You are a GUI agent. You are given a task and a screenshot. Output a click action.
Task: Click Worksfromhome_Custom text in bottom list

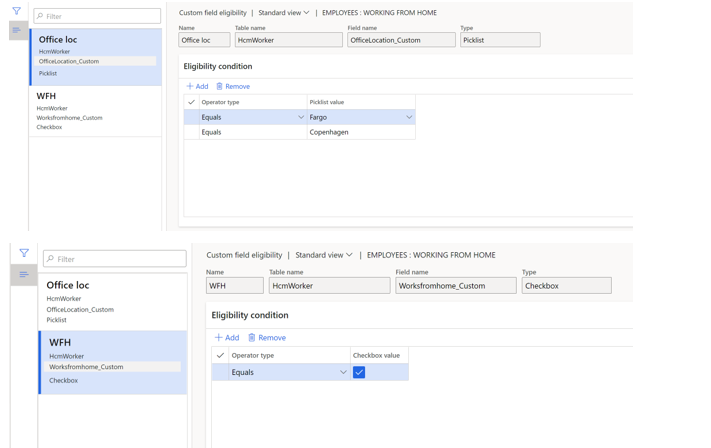86,366
